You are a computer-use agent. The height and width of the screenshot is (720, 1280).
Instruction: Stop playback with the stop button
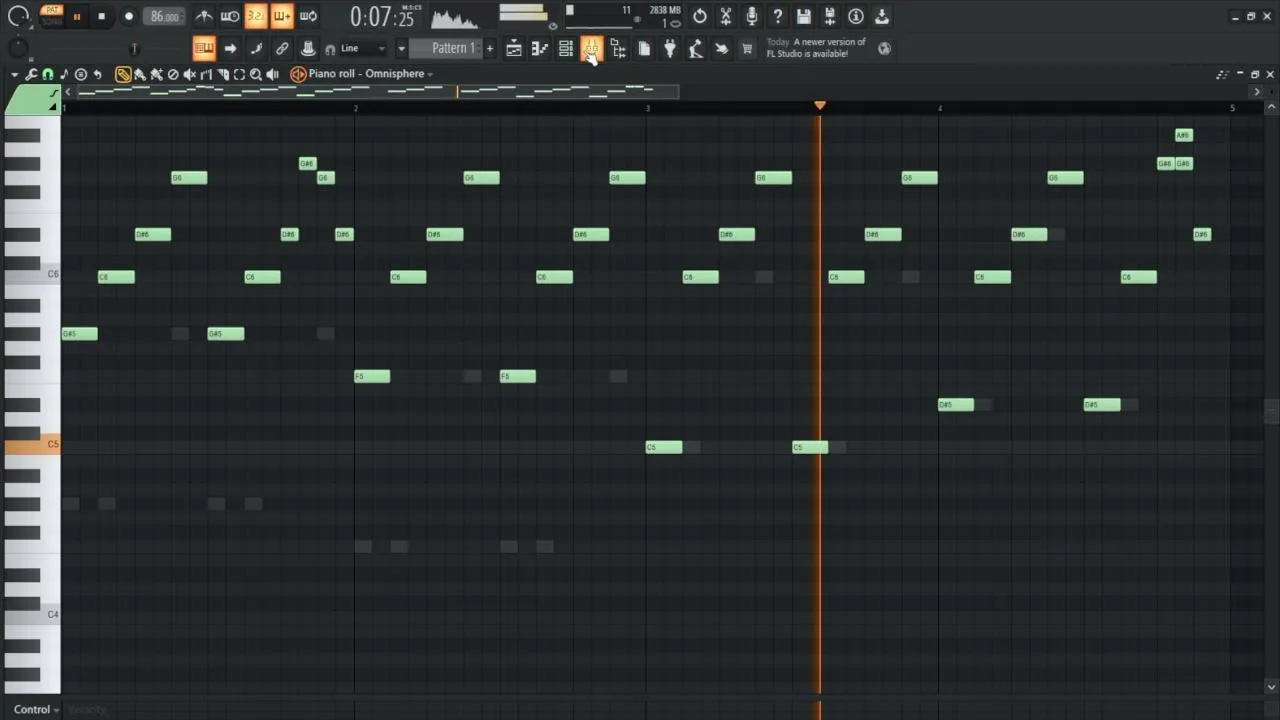101,17
